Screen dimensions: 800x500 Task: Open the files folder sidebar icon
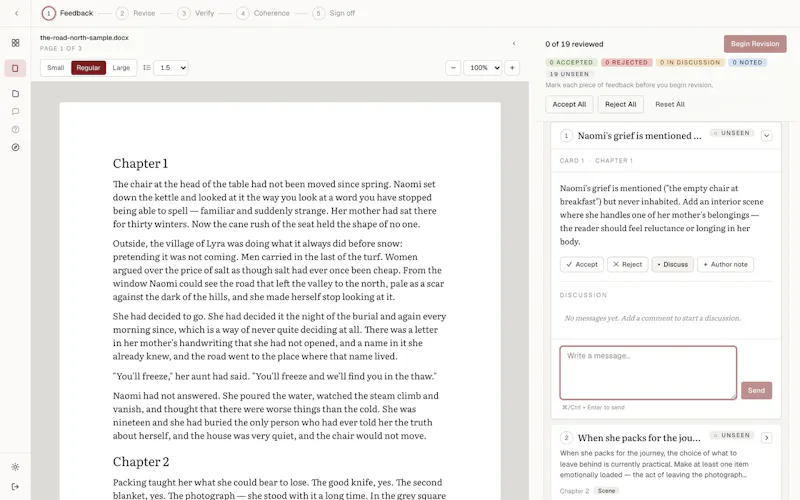(15, 94)
